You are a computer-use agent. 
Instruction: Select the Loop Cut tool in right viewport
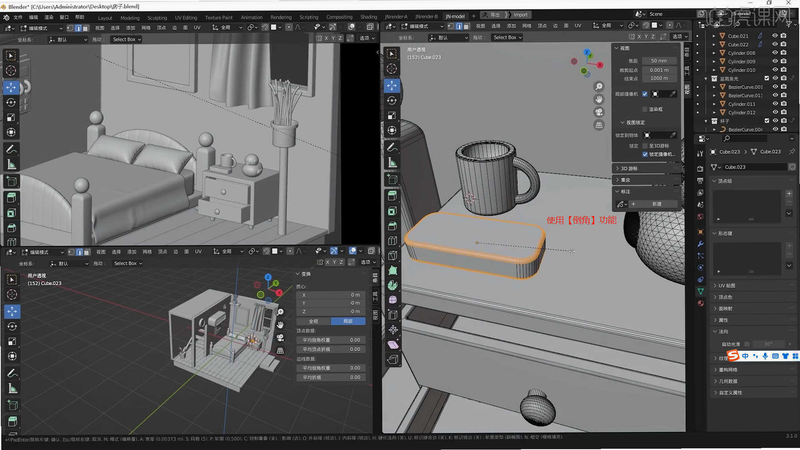(x=392, y=240)
